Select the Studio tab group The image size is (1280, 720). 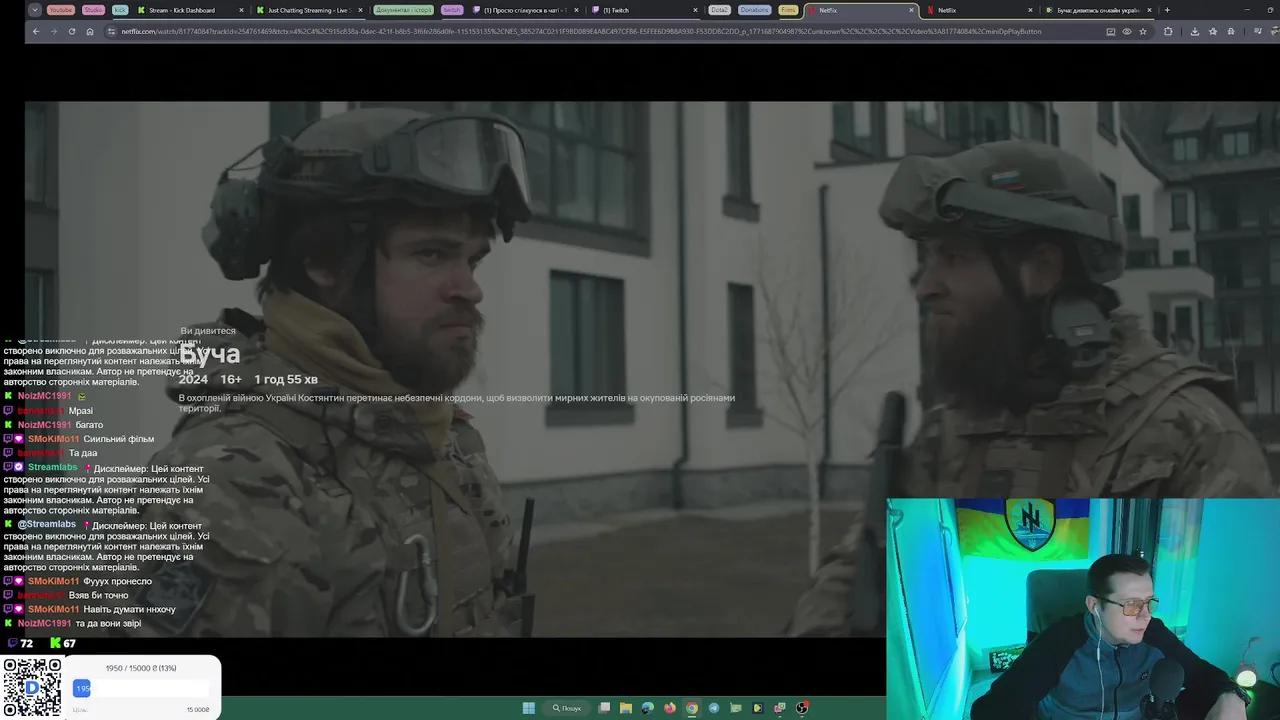click(93, 10)
